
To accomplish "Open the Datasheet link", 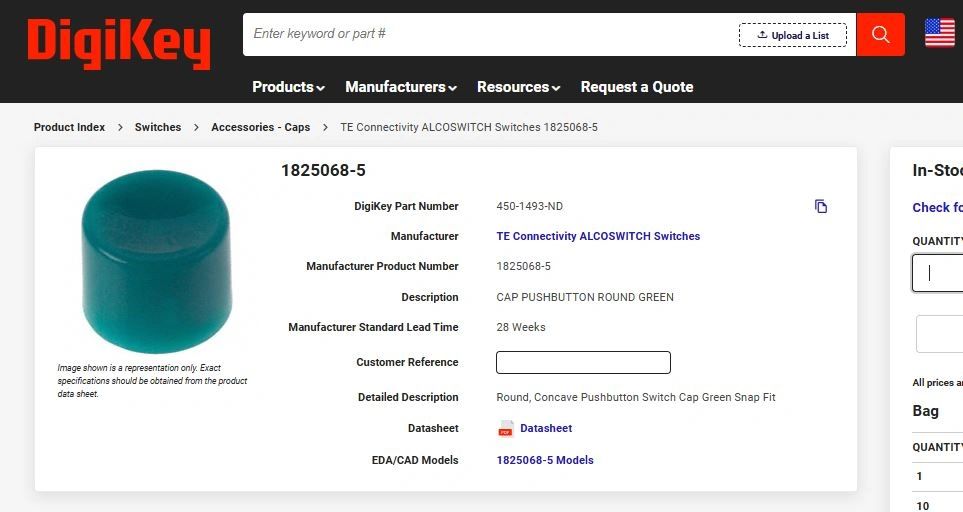I will 546,429.
